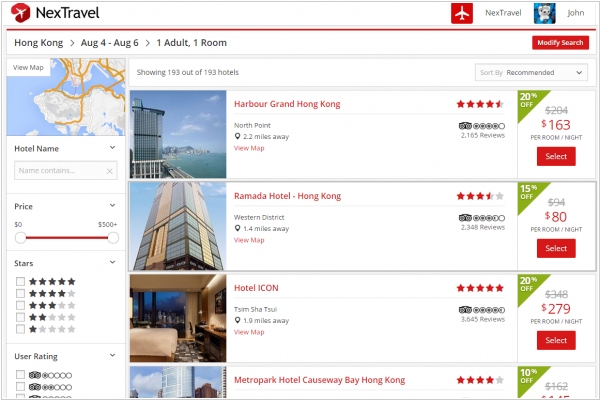Click the NexTravel header menu item

point(502,14)
